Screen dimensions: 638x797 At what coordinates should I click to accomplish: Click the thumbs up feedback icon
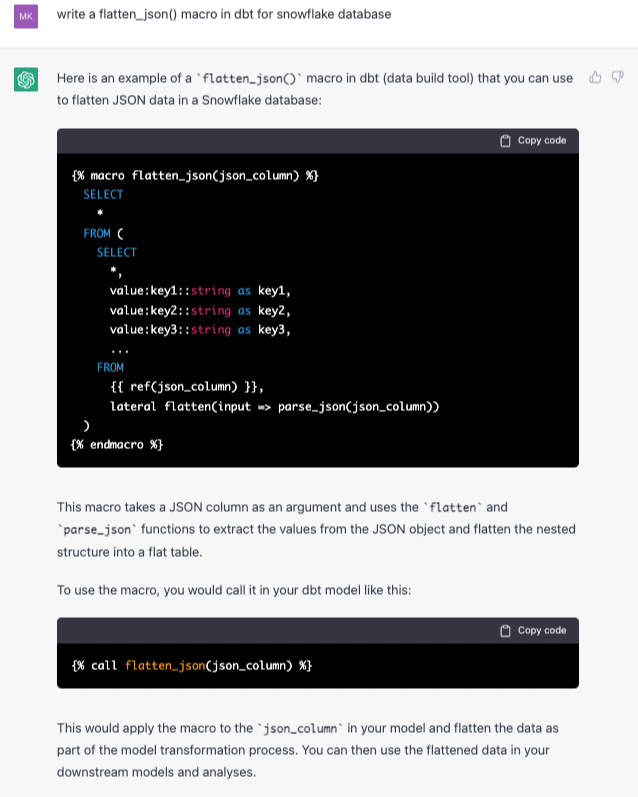596,78
